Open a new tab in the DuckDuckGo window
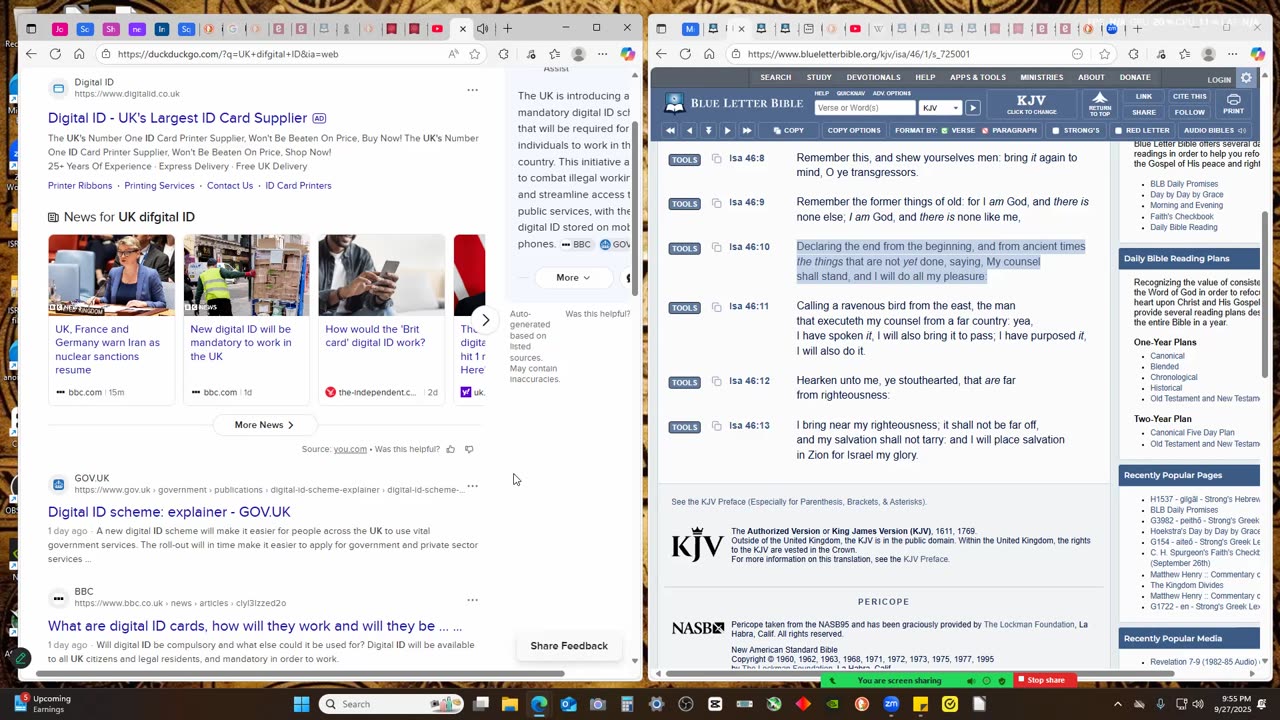The width and height of the screenshot is (1280, 720). pos(507,28)
